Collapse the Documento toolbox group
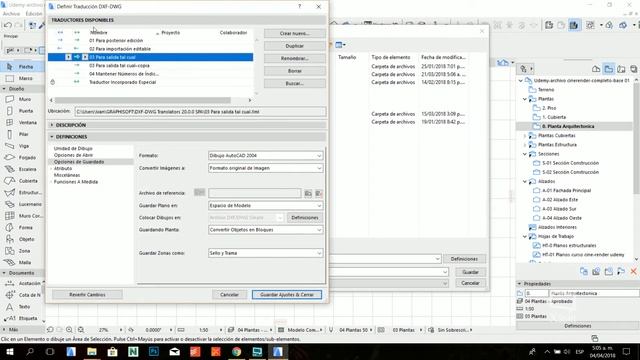Viewport: 640px width, 360px height. click(x=4, y=273)
